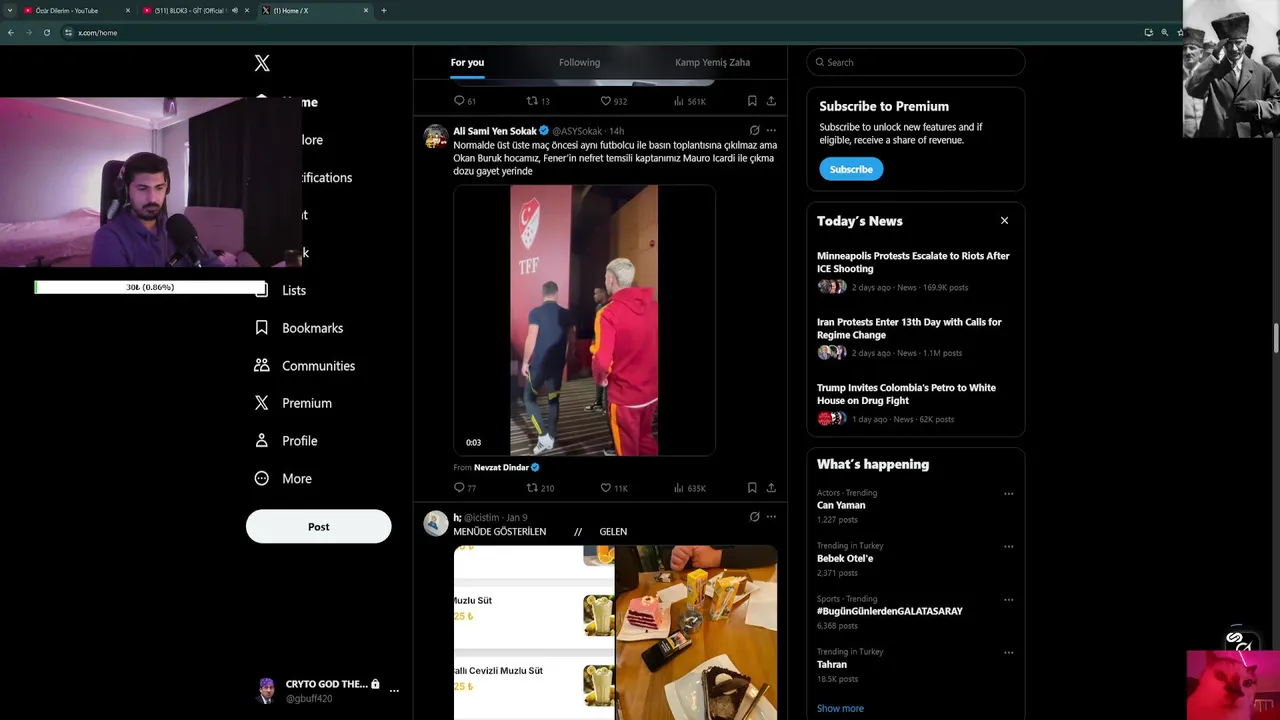Click Grok icon on @icistim post
Screen dimensions: 1280x720
point(754,517)
